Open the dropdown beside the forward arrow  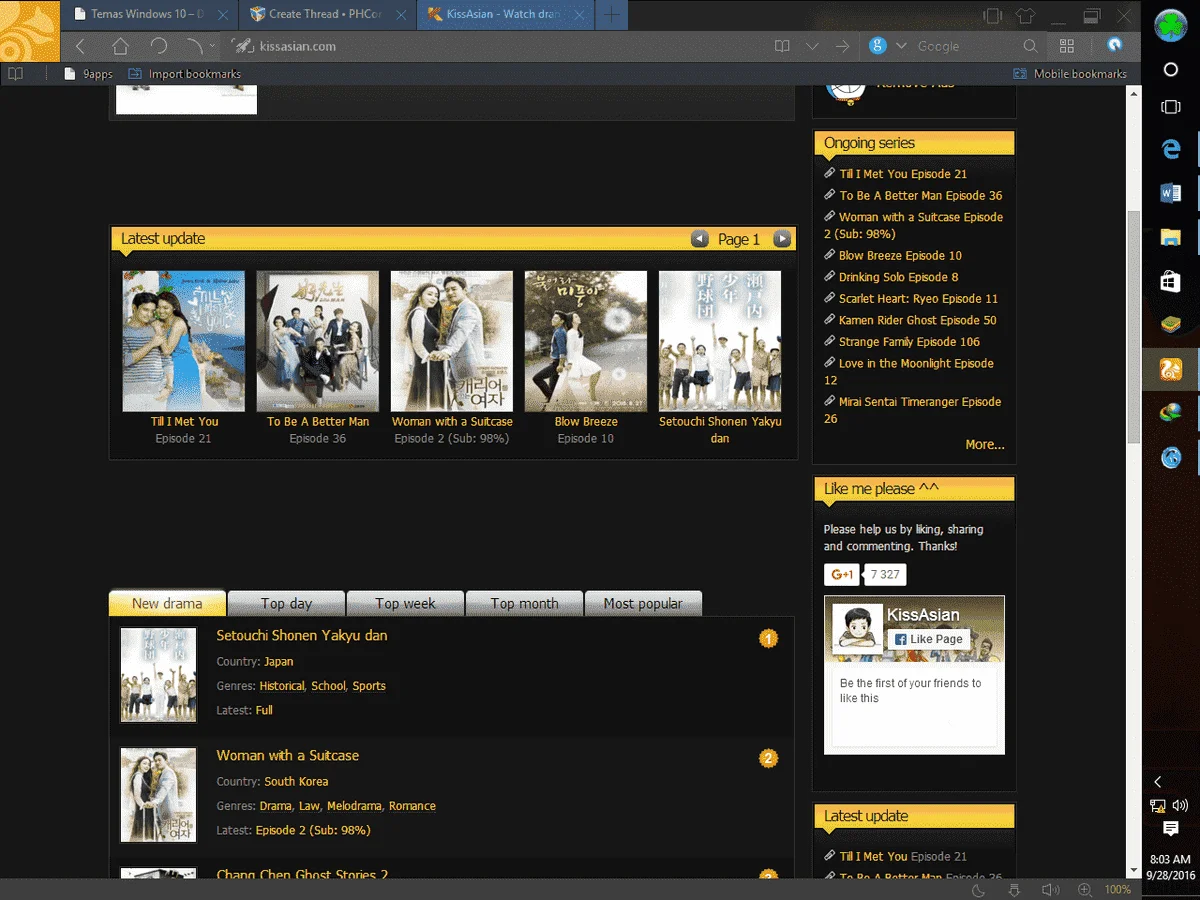(212, 46)
